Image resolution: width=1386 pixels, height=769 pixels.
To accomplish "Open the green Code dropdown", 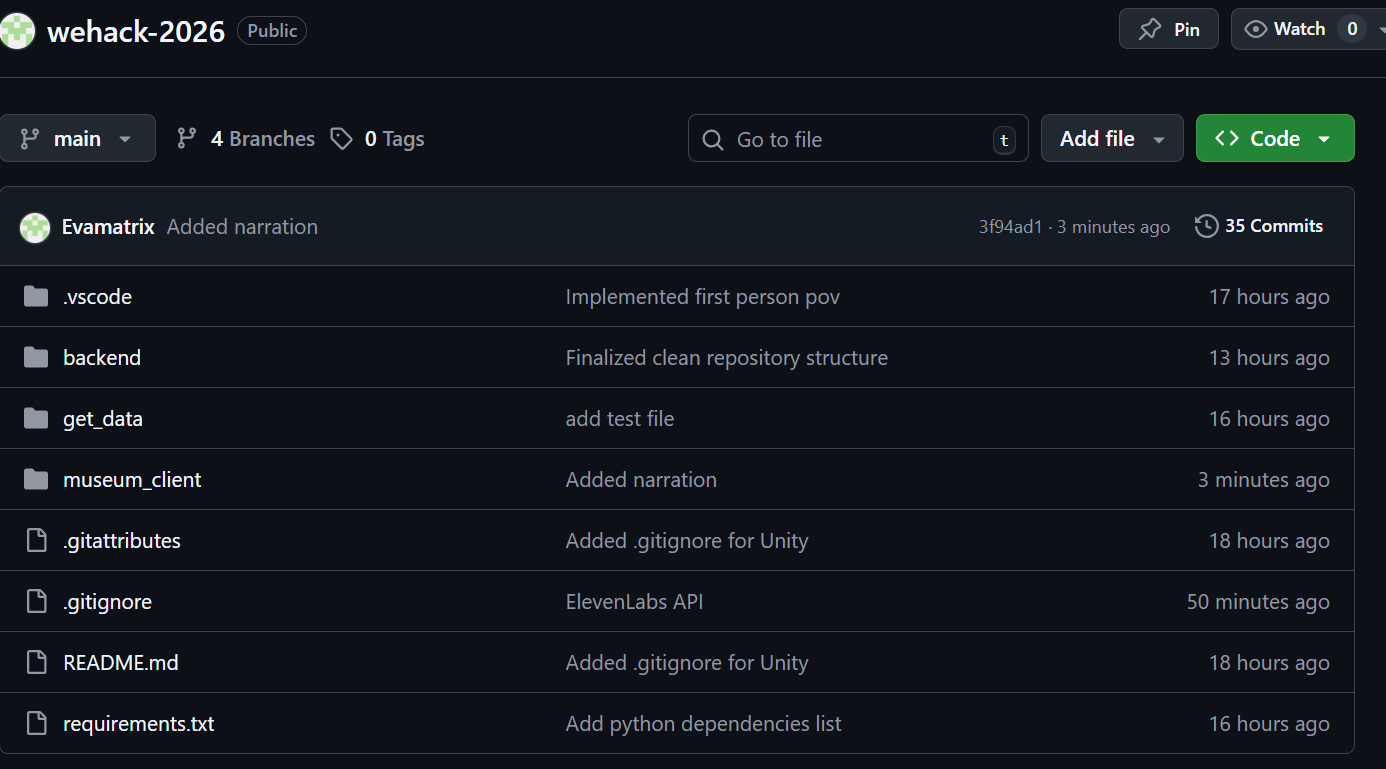I will pyautogui.click(x=1274, y=138).
